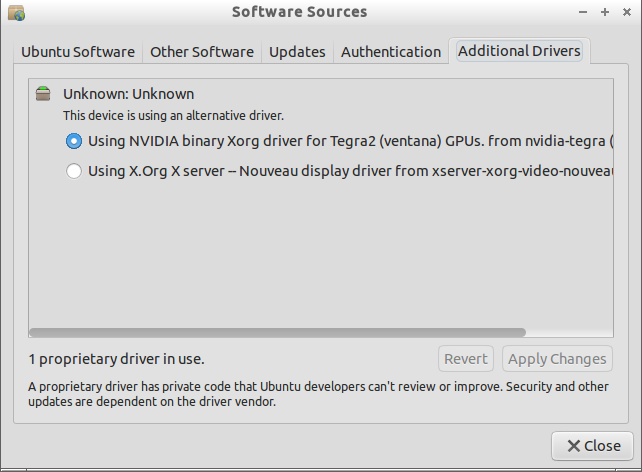Go to the Updates tab
Viewport: 642px width, 472px height.
pos(297,52)
